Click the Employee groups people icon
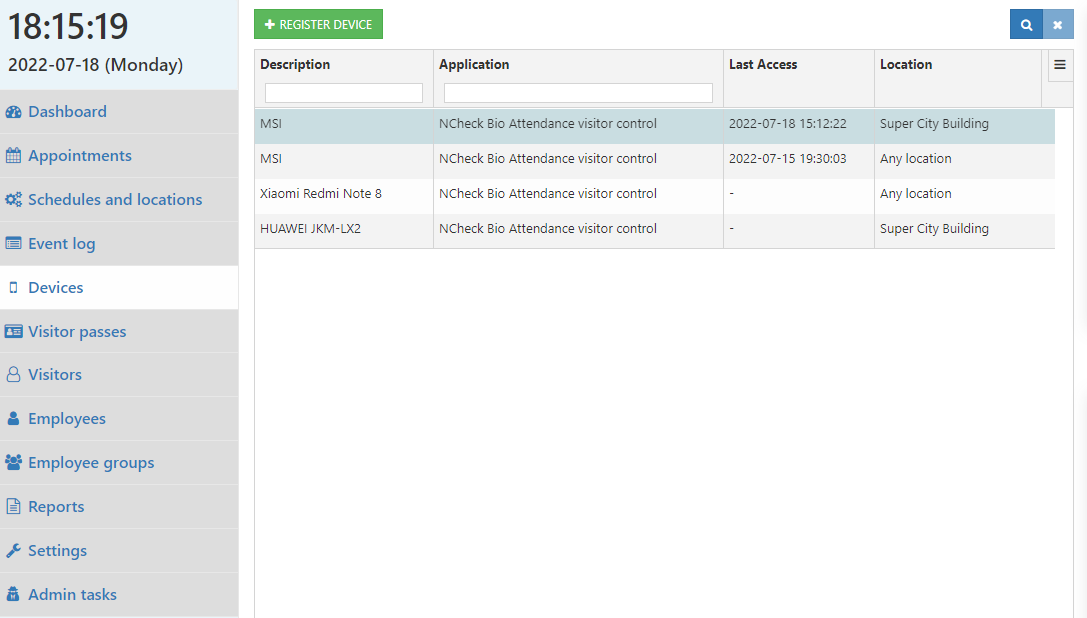 point(13,463)
